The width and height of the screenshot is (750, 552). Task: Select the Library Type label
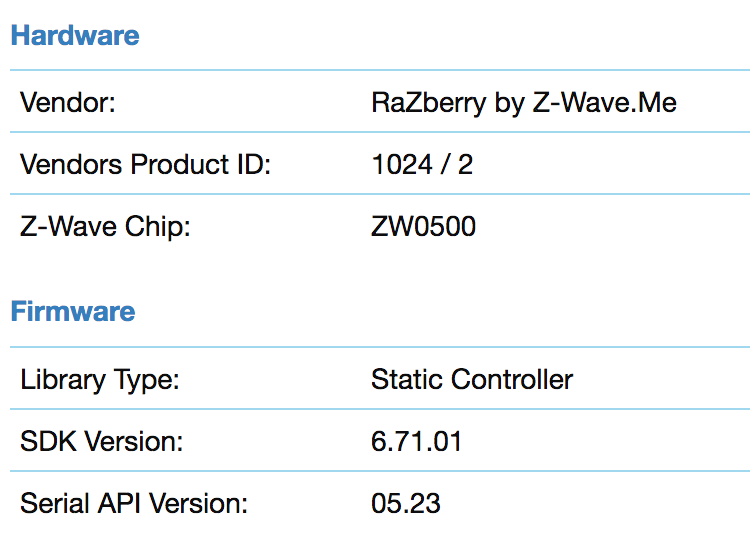click(99, 380)
